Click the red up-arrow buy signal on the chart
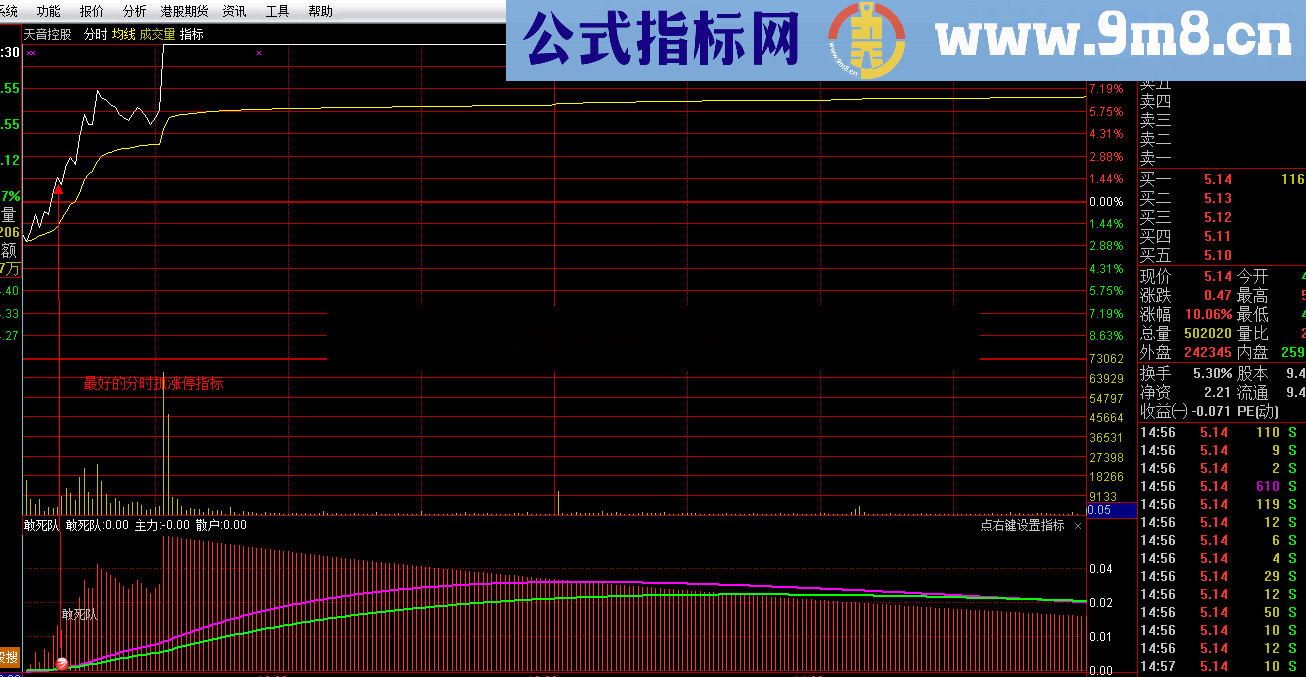 59,190
